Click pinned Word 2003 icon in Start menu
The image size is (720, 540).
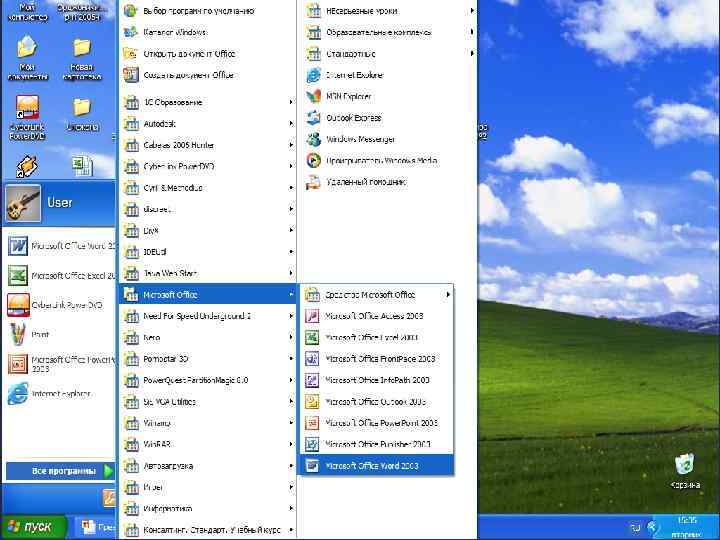[x=18, y=246]
